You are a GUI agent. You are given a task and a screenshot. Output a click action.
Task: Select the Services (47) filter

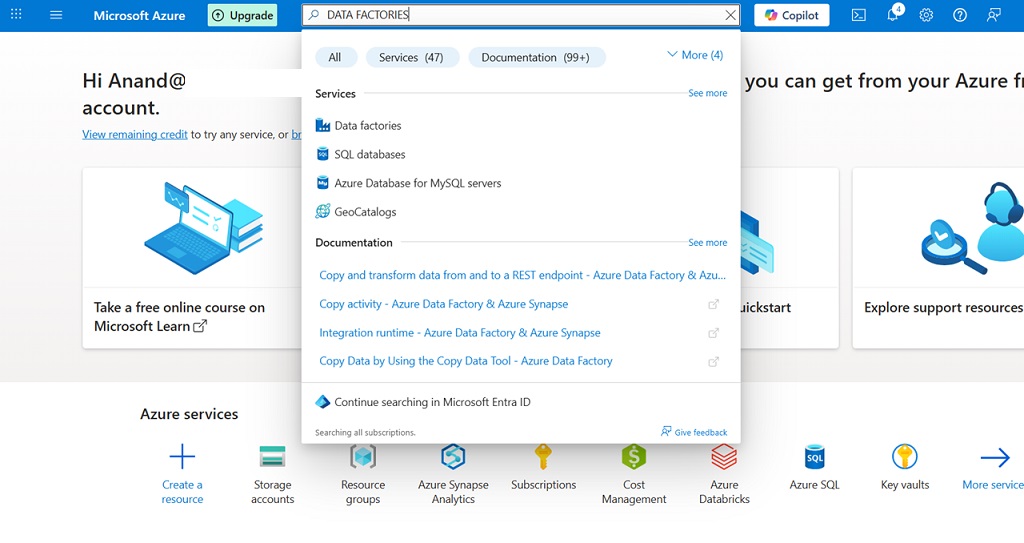click(x=411, y=58)
